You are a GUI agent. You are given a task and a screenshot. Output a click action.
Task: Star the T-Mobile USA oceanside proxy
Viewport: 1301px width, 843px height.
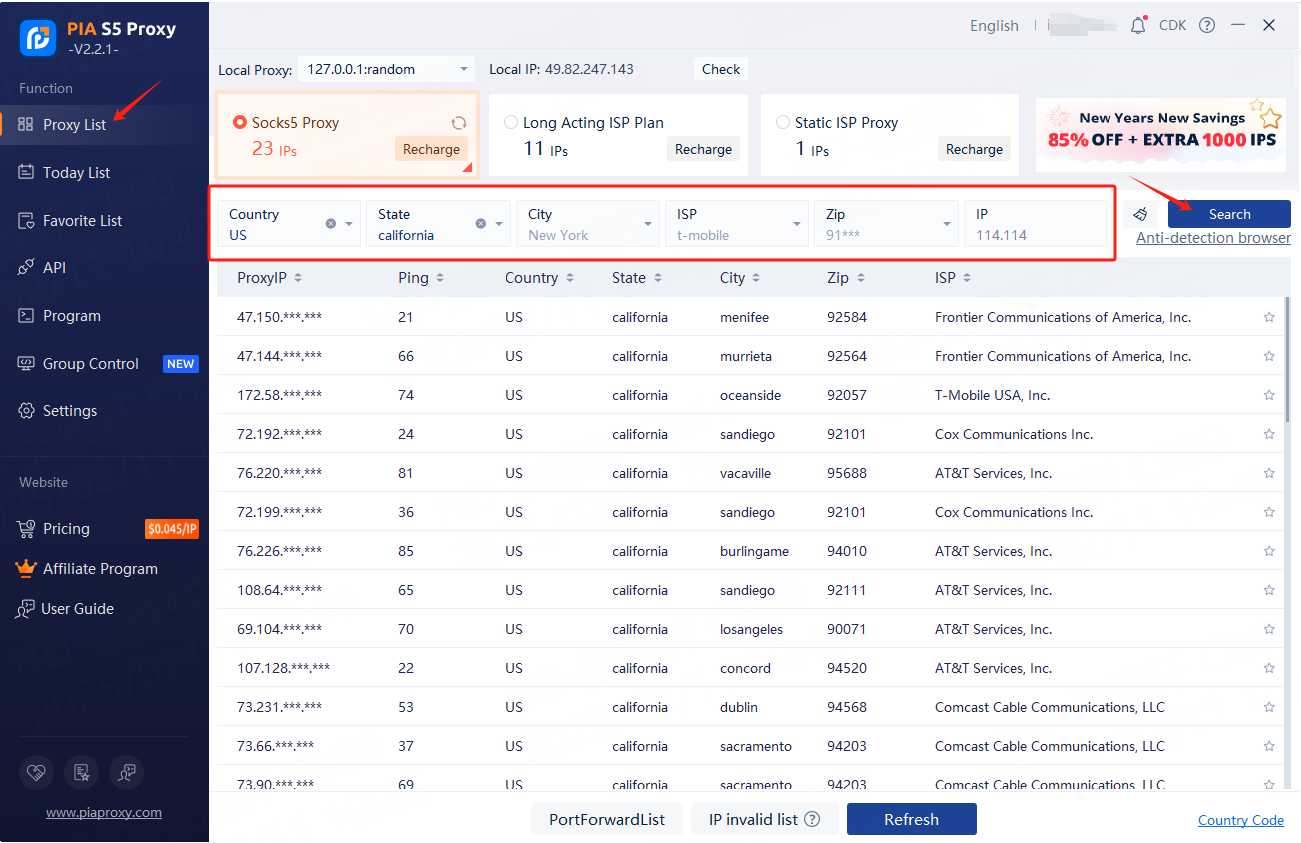pyautogui.click(x=1269, y=395)
